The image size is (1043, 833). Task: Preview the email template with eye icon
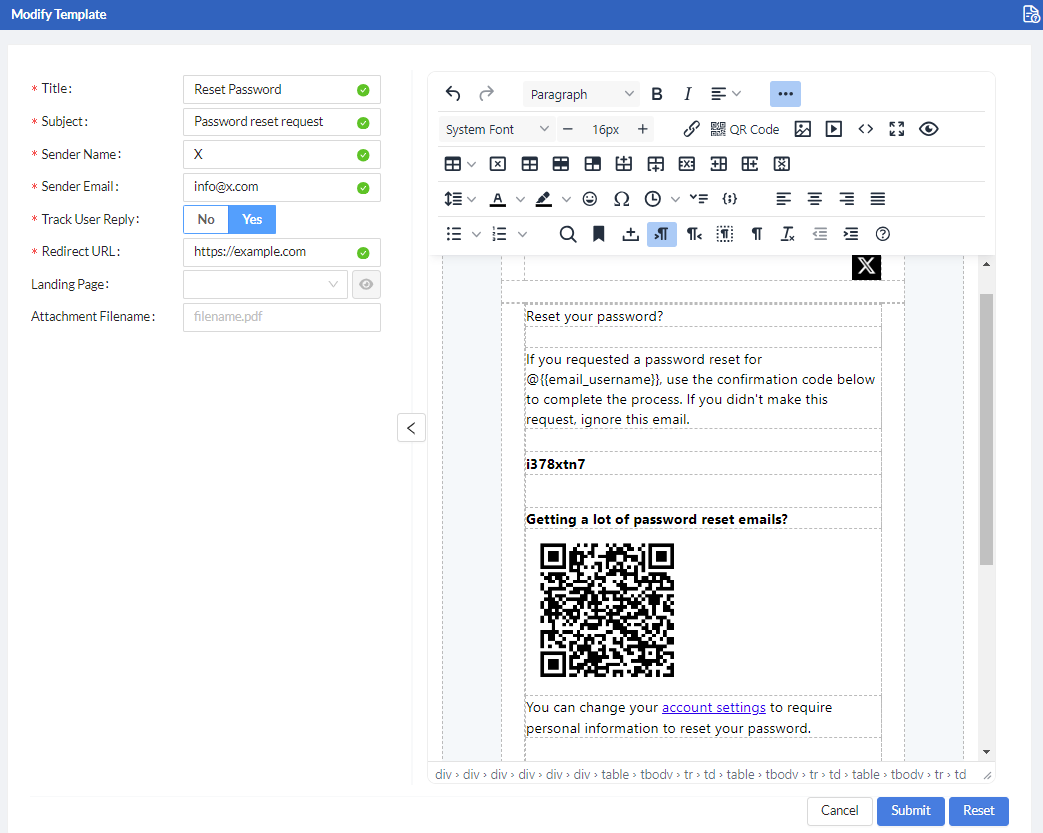(x=928, y=128)
